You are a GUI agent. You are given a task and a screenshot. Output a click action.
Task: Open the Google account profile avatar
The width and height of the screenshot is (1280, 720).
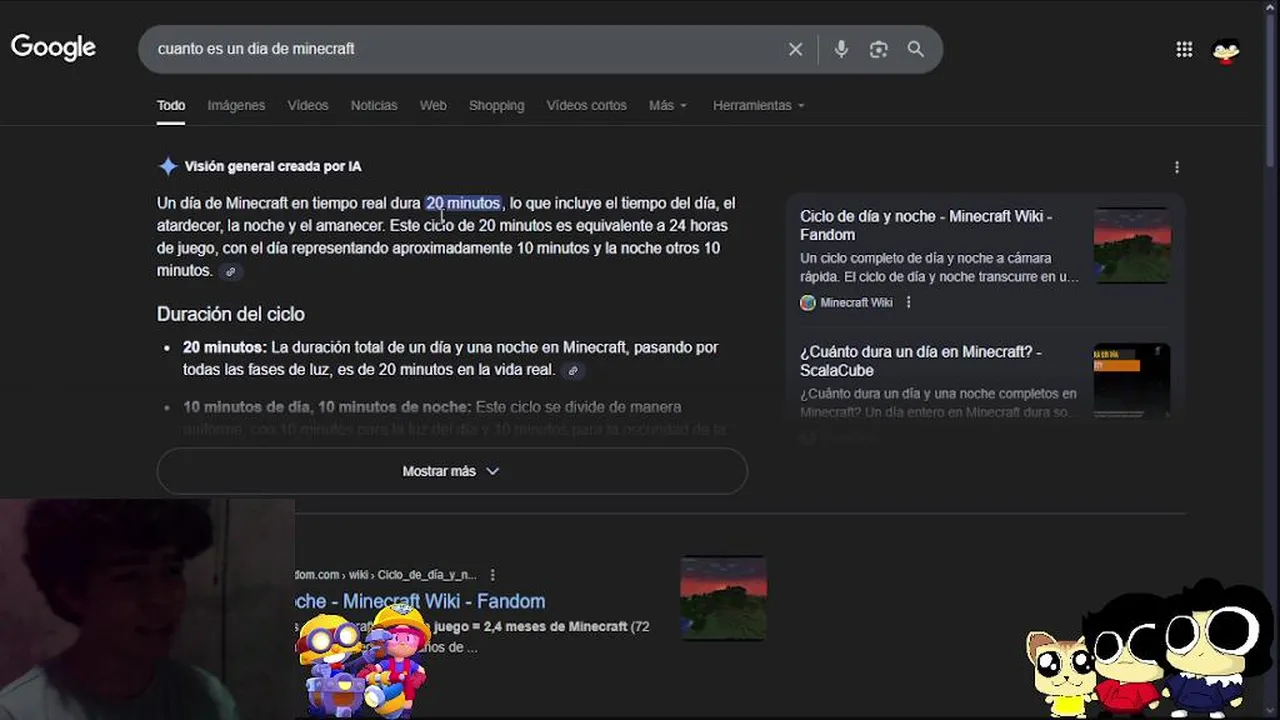coord(1226,50)
